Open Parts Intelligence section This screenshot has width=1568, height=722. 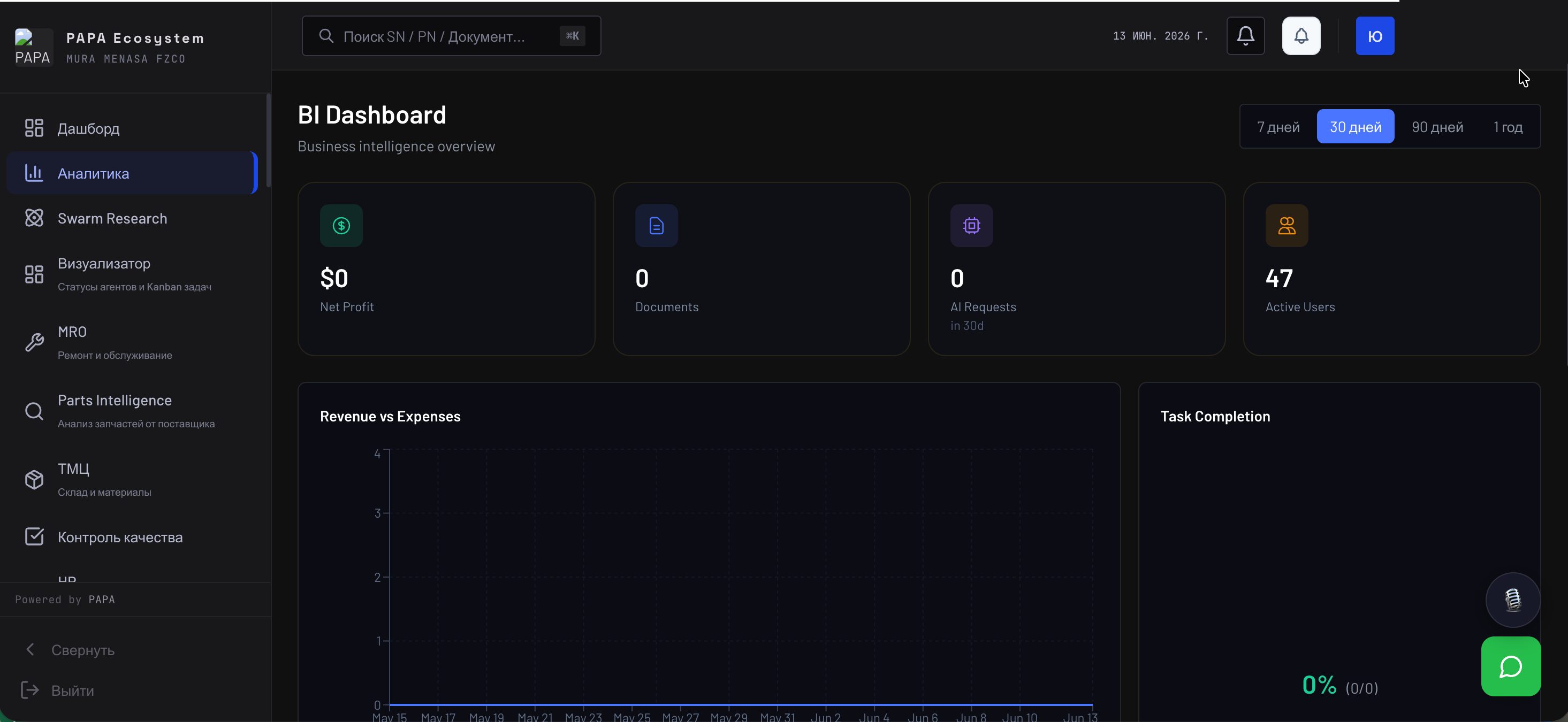pyautogui.click(x=132, y=411)
